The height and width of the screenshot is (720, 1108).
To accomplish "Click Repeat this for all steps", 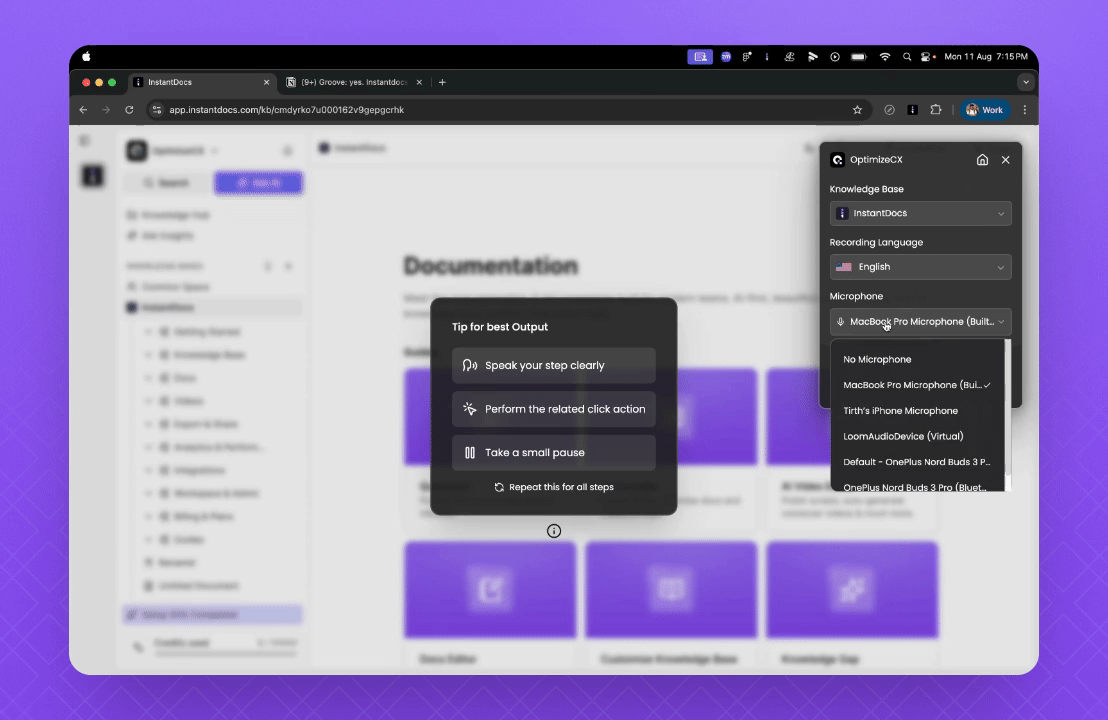I will (554, 487).
